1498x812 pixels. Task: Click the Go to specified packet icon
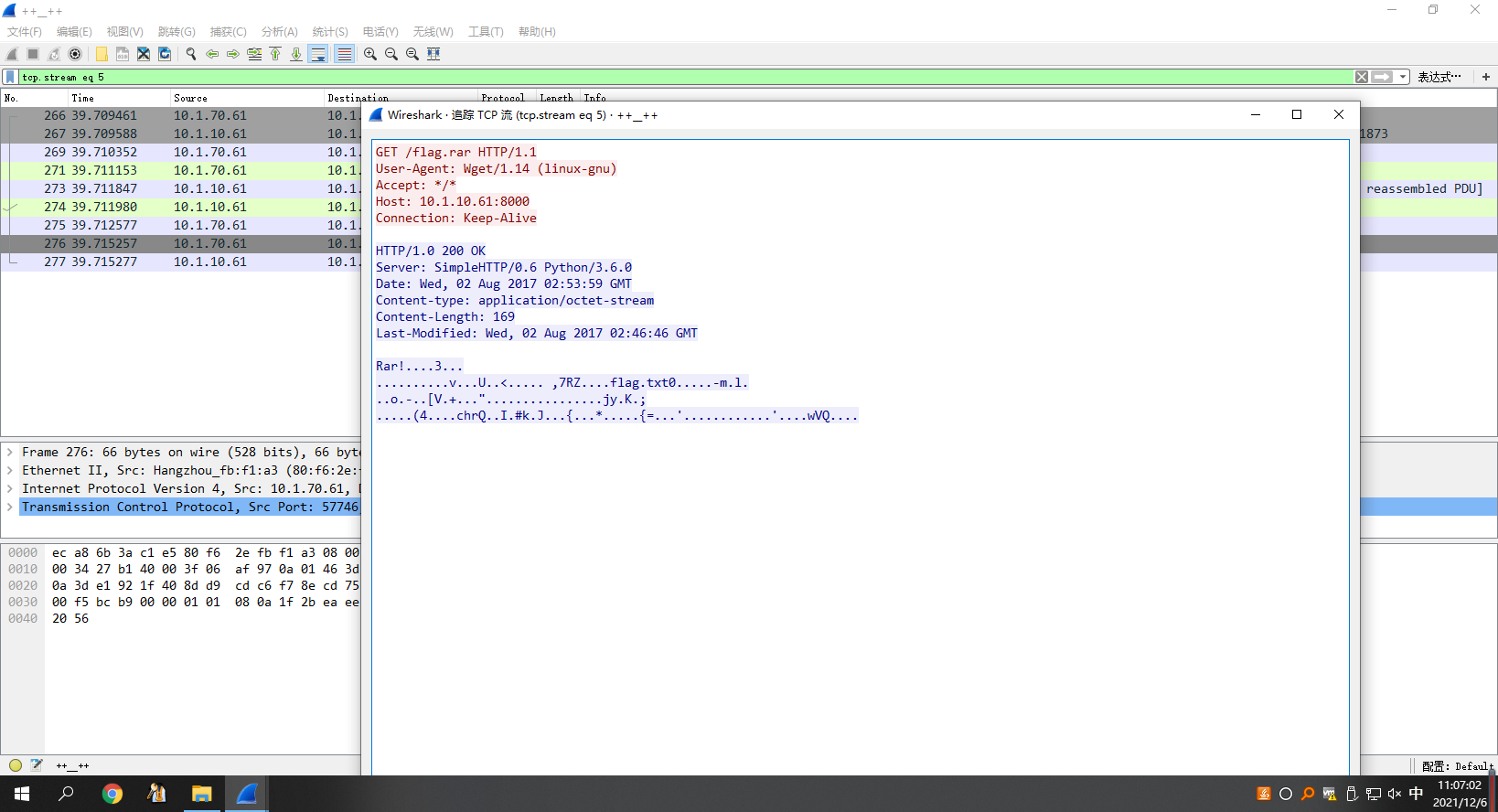[x=254, y=54]
